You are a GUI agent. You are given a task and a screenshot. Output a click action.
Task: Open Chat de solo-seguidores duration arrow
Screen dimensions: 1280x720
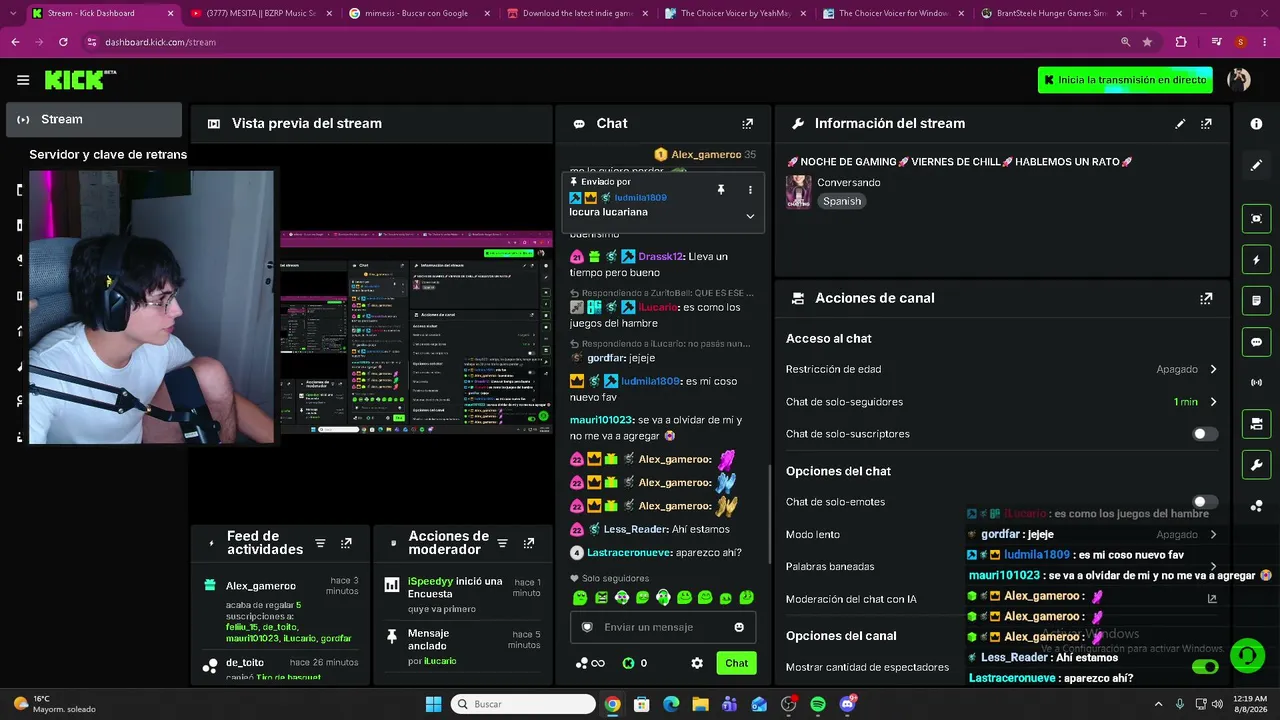(1213, 402)
